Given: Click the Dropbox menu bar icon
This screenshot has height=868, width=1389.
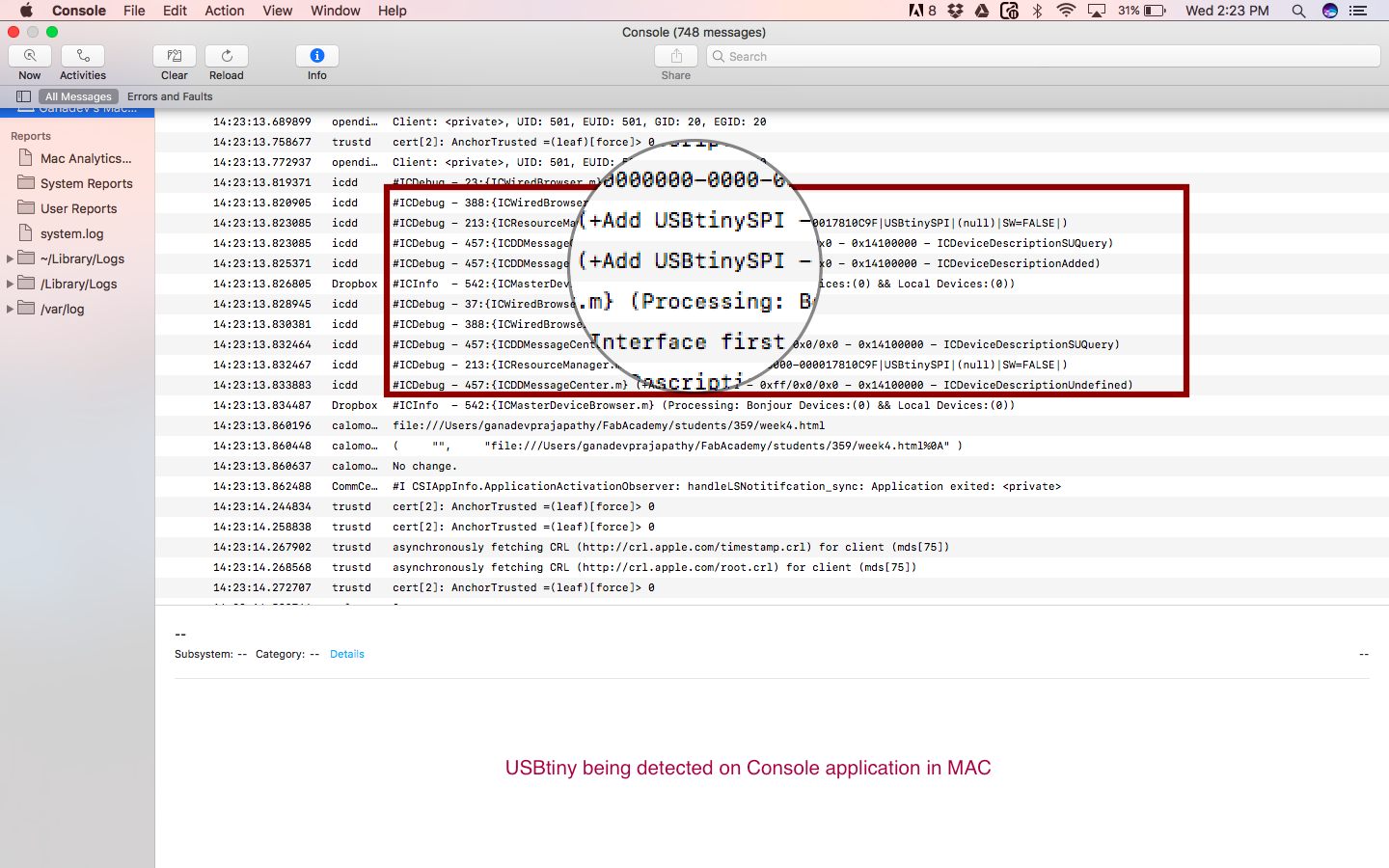Looking at the screenshot, I should coord(955,11).
